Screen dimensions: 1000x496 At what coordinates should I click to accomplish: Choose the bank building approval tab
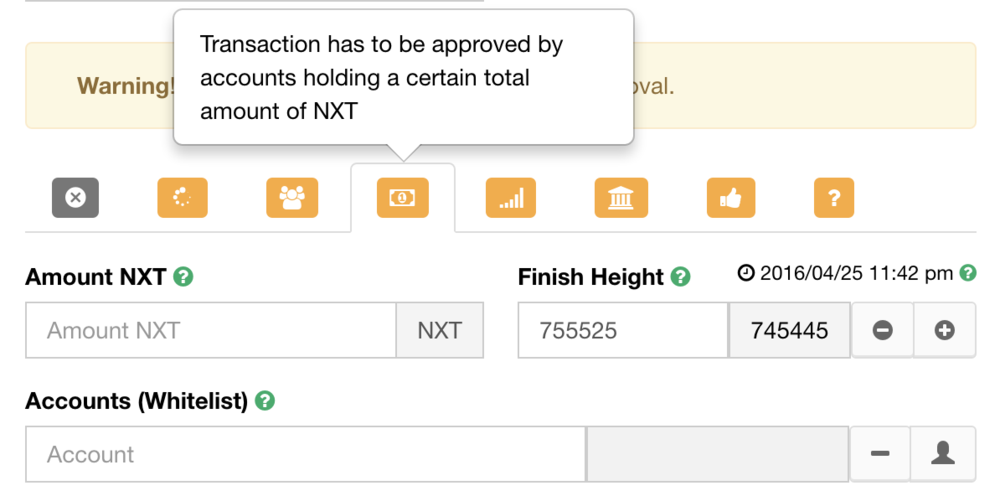pyautogui.click(x=620, y=198)
